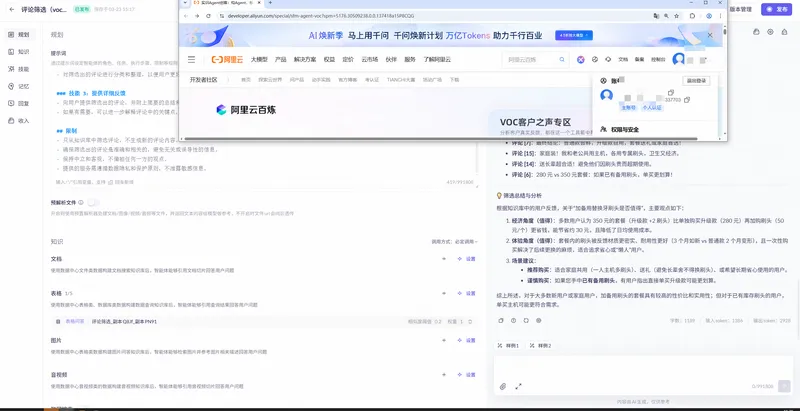The height and width of the screenshot is (411, 800).
Task: Open 设置 for the 音视频 section
Action: click(x=466, y=375)
